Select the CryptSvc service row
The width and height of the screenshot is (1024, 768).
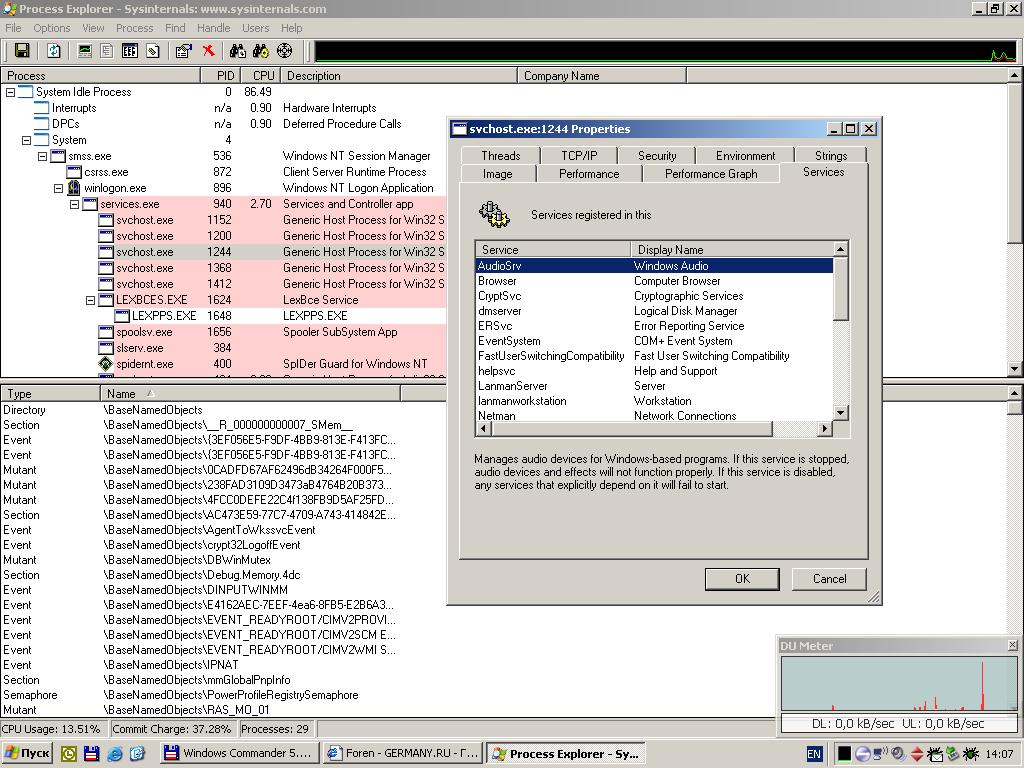click(654, 296)
